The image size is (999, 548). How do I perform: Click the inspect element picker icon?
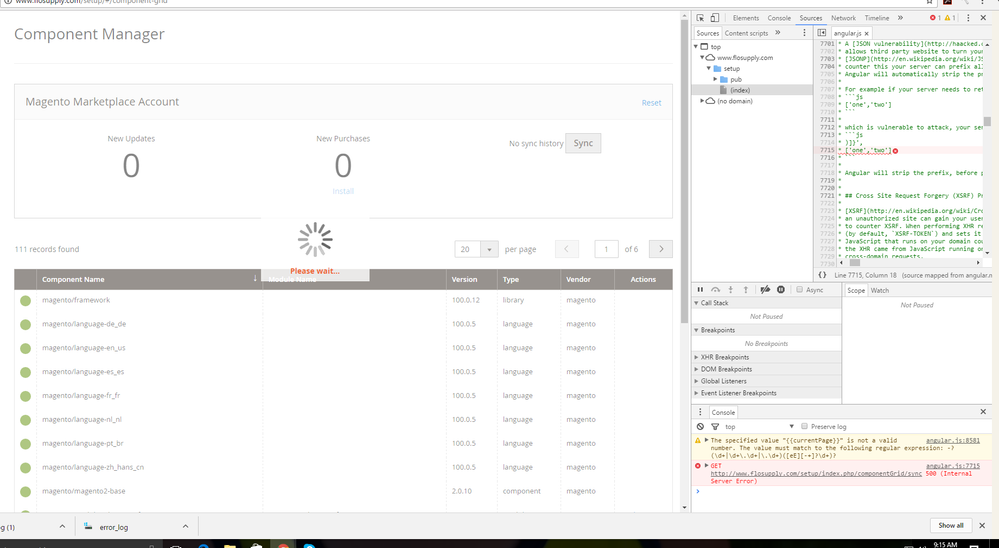[x=700, y=18]
